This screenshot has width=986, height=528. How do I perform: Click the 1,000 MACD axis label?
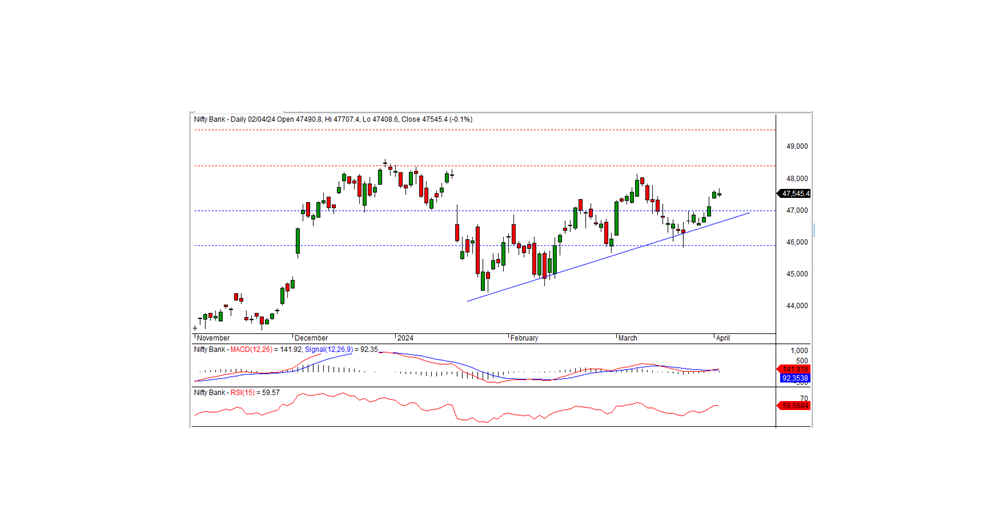[799, 351]
